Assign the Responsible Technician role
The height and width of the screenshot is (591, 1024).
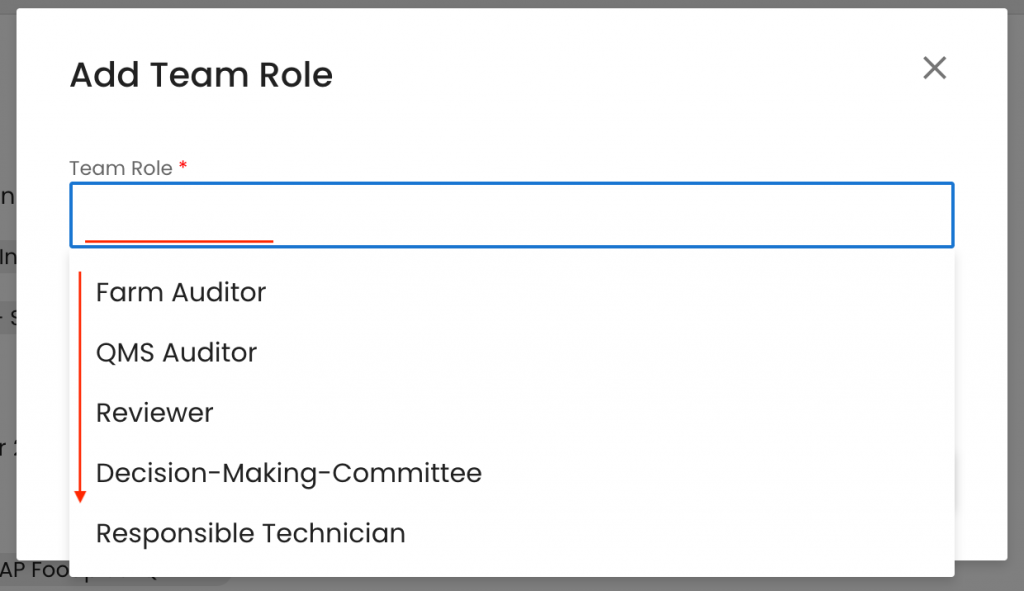point(250,533)
